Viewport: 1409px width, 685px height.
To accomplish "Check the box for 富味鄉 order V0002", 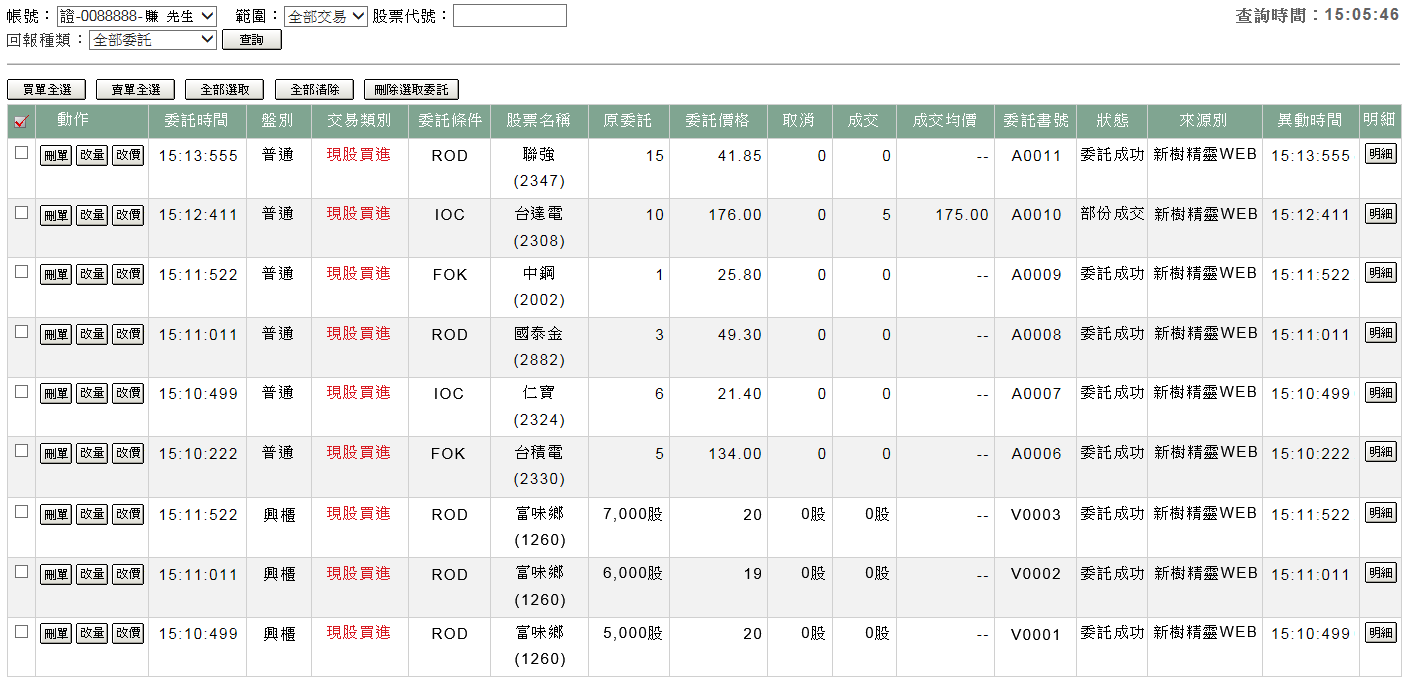I will click(x=21, y=571).
